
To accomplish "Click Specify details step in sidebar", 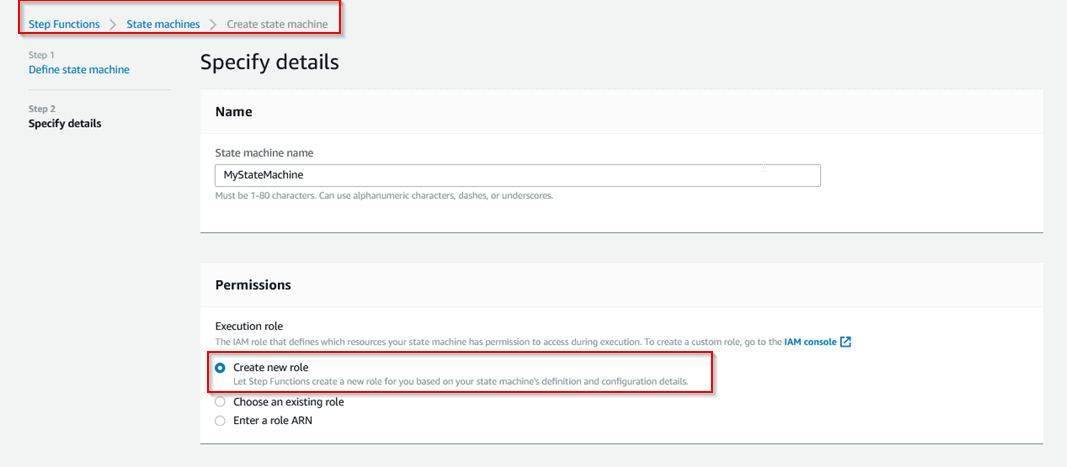I will point(65,124).
